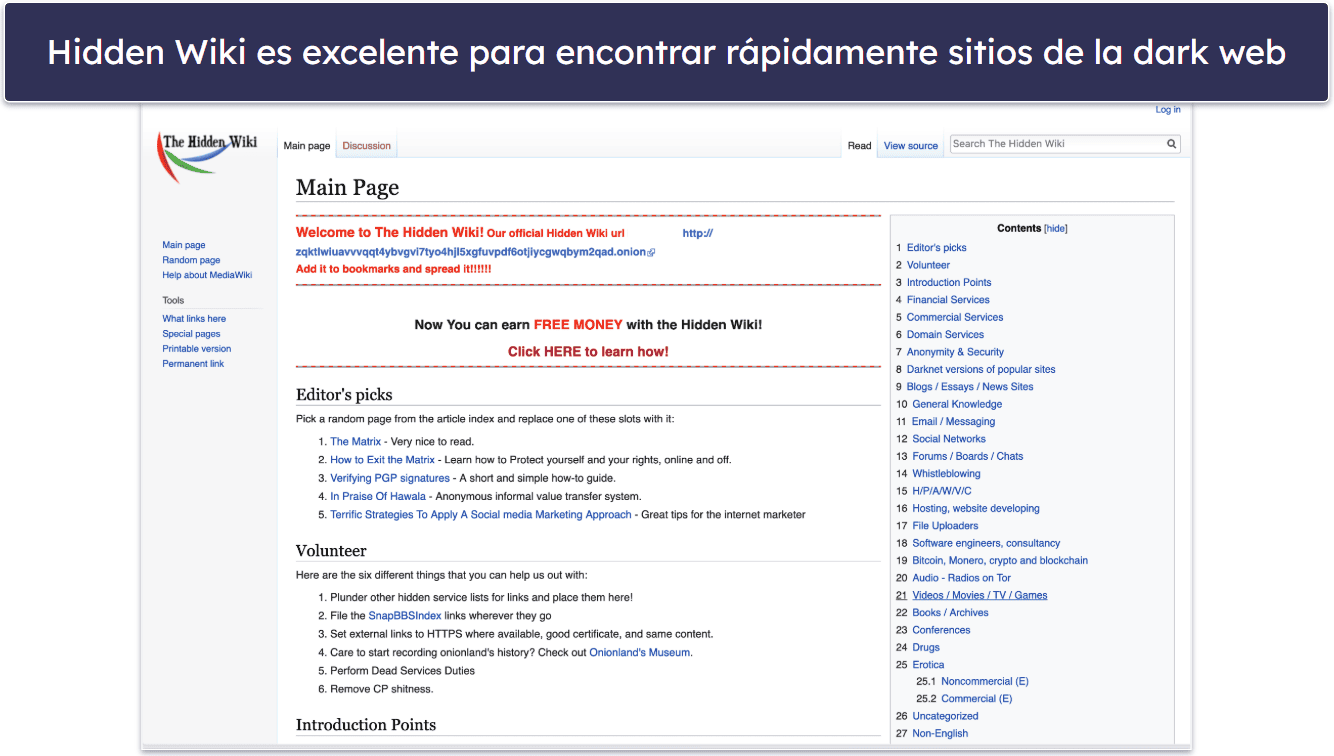The height and width of the screenshot is (756, 1334).
Task: Open the View source tab
Action: (911, 146)
